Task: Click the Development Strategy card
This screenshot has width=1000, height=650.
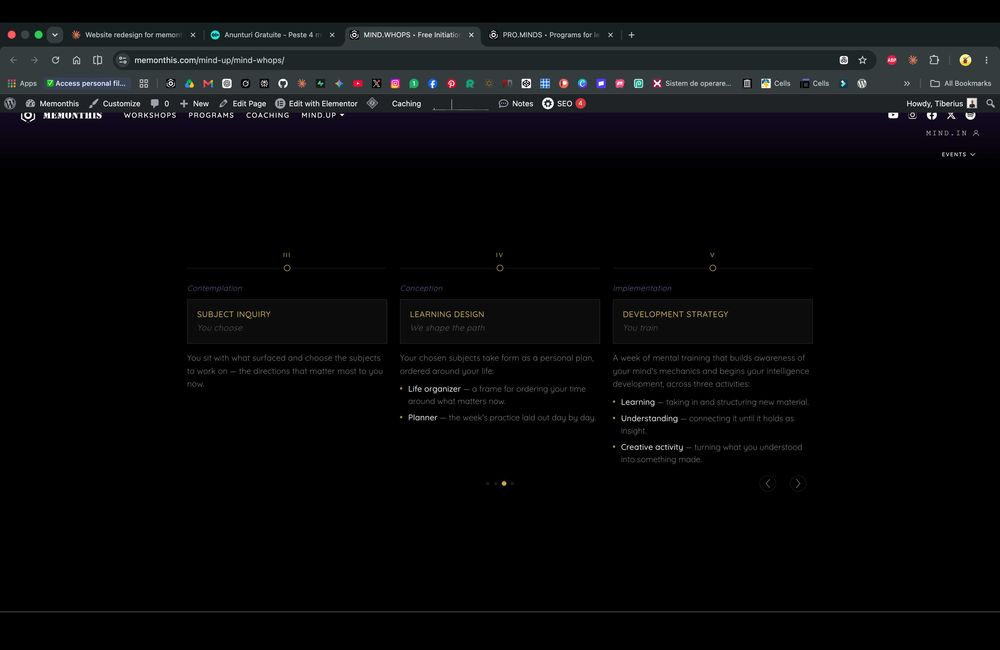Action: [712, 321]
